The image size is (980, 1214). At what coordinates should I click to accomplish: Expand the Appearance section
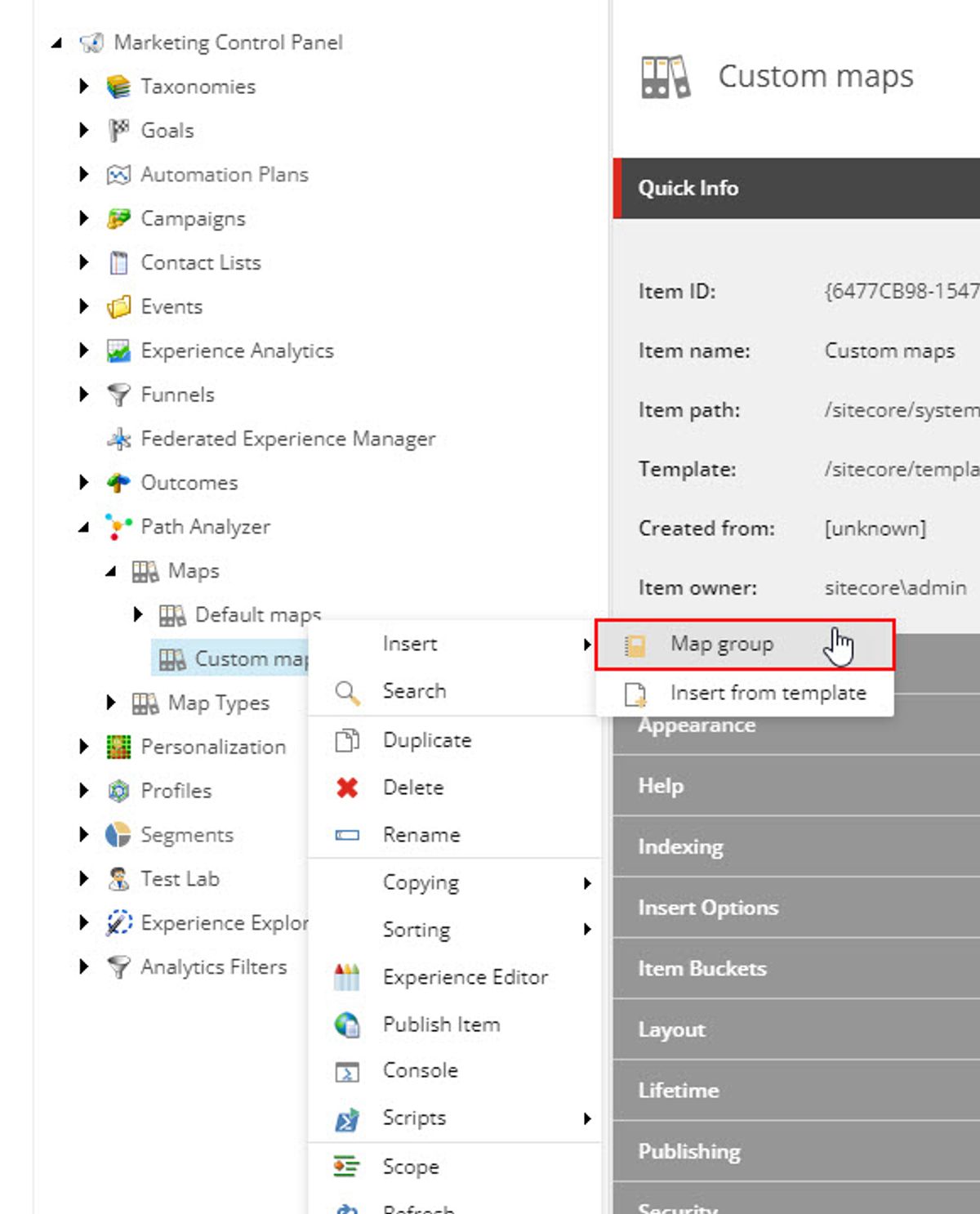(x=796, y=725)
